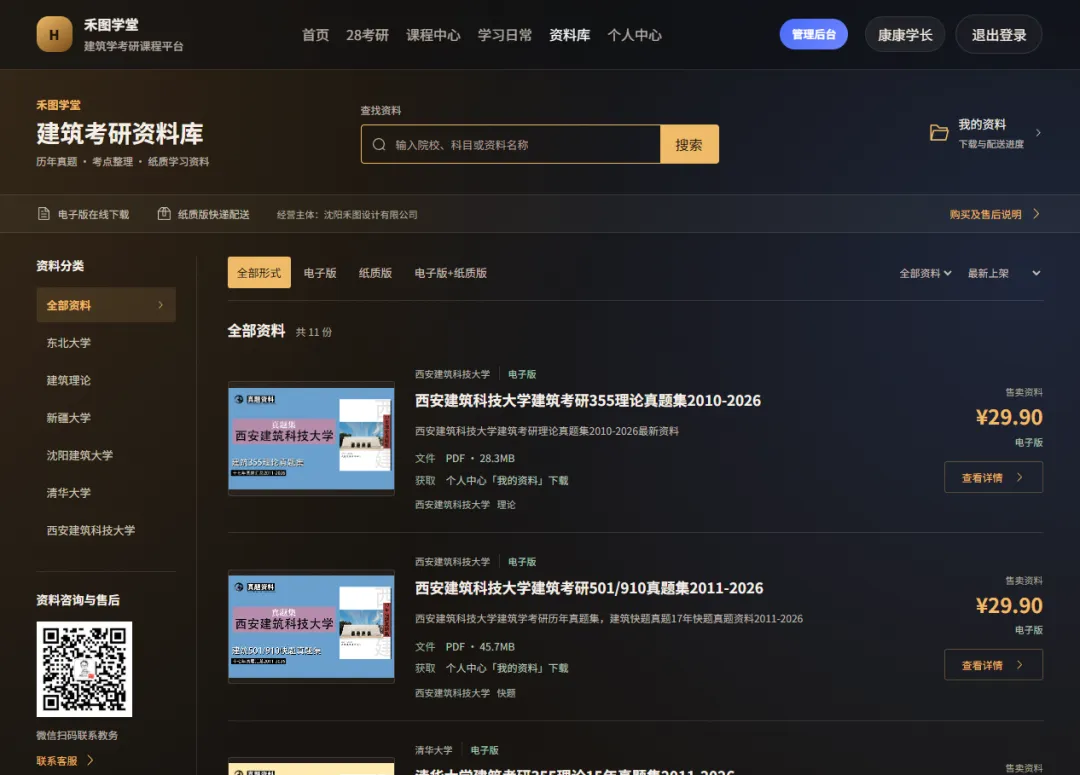Click the search input for 院校、科目或资料名称

(x=510, y=145)
